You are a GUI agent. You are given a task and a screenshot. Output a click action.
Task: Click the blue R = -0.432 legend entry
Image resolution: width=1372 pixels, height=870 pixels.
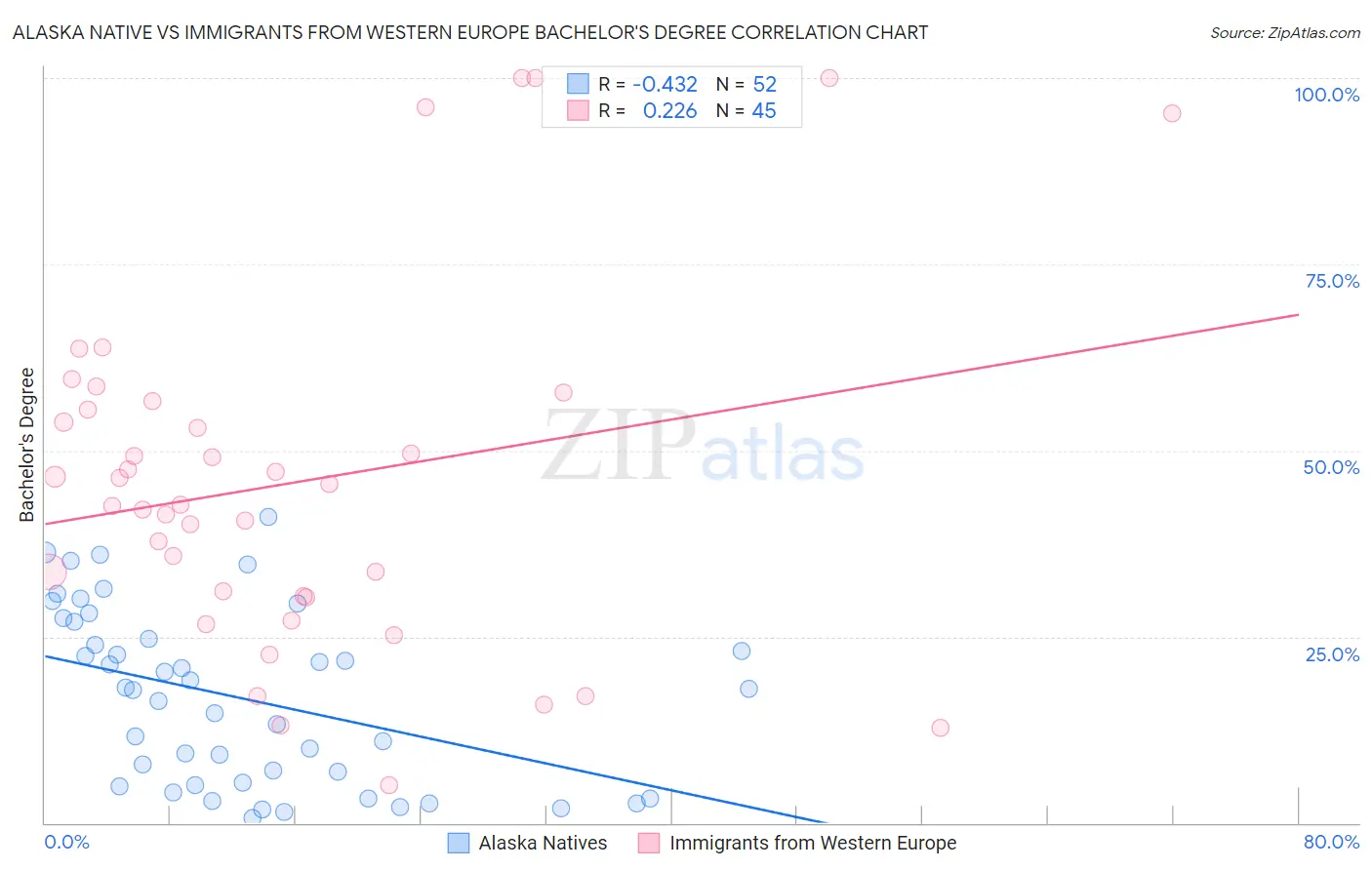pos(648,84)
